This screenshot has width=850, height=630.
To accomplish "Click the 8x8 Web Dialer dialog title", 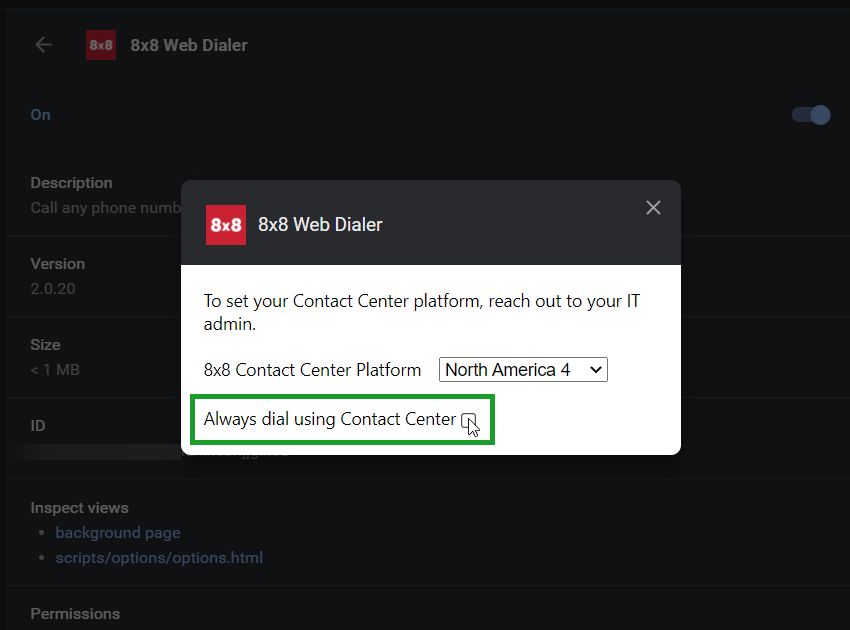I will coord(320,224).
